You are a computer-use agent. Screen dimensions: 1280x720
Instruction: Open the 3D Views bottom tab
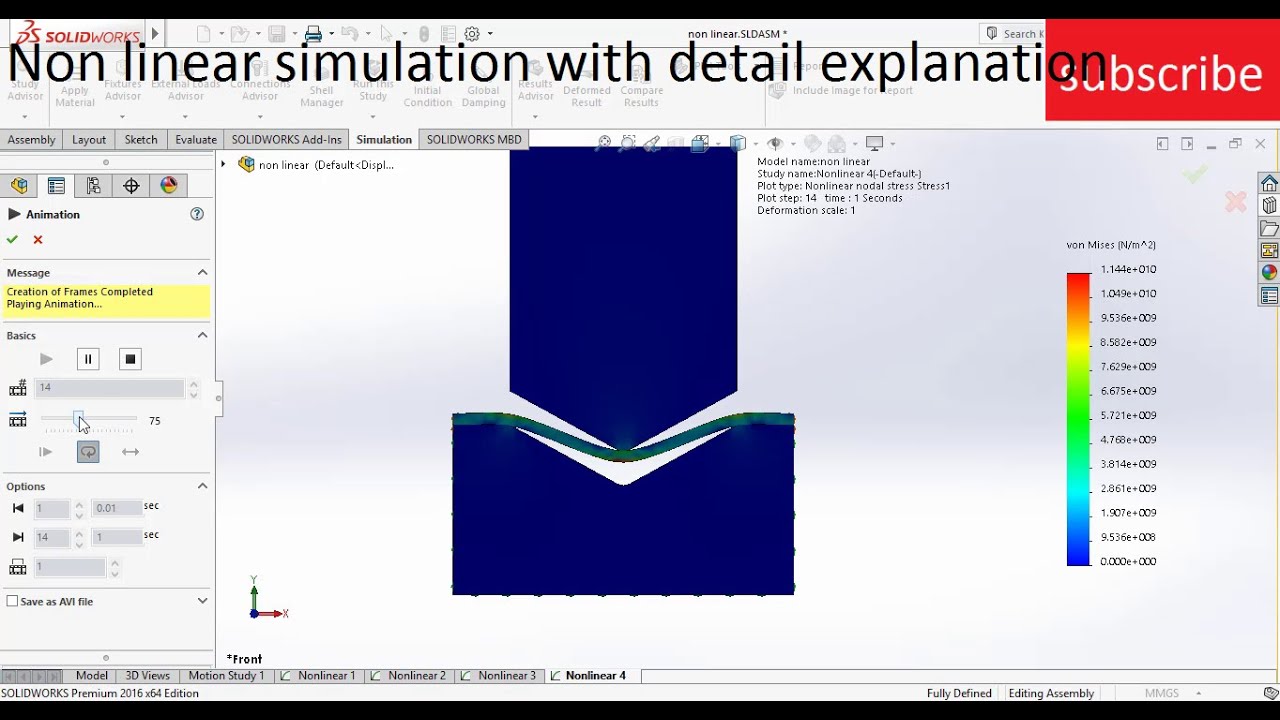[147, 676]
